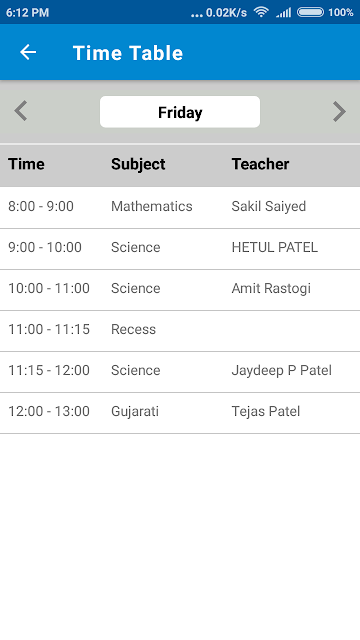Tap the Subject column header
The height and width of the screenshot is (640, 360).
138,164
